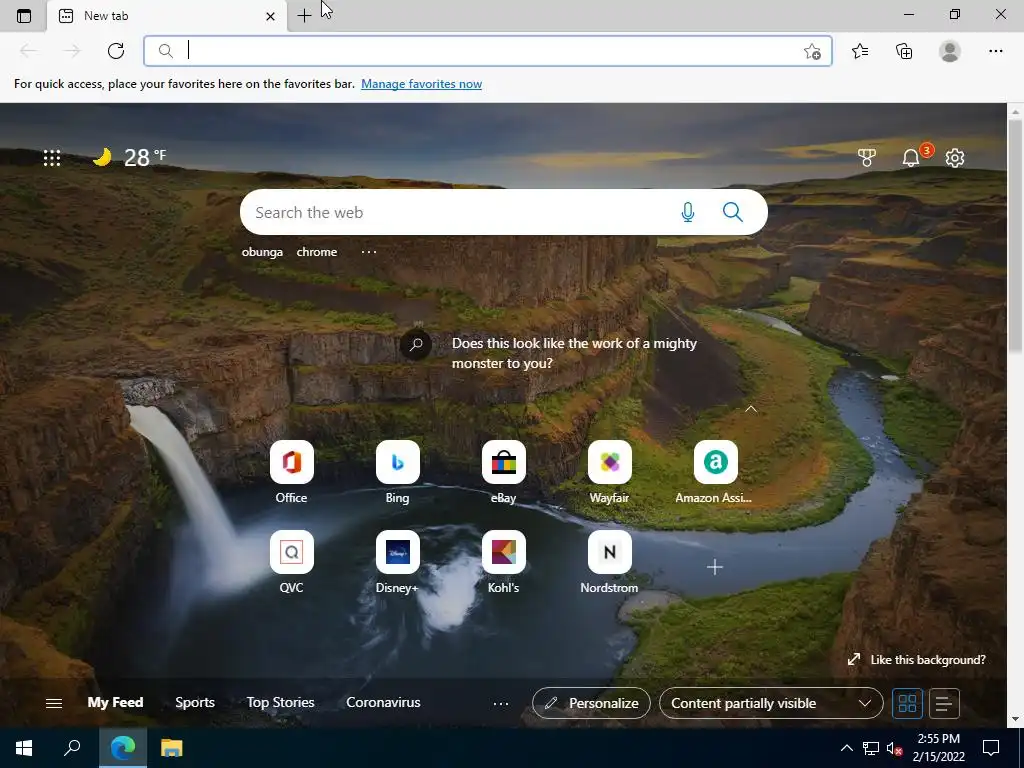Switch to Sports feed tab
1024x768 pixels.
pos(195,703)
